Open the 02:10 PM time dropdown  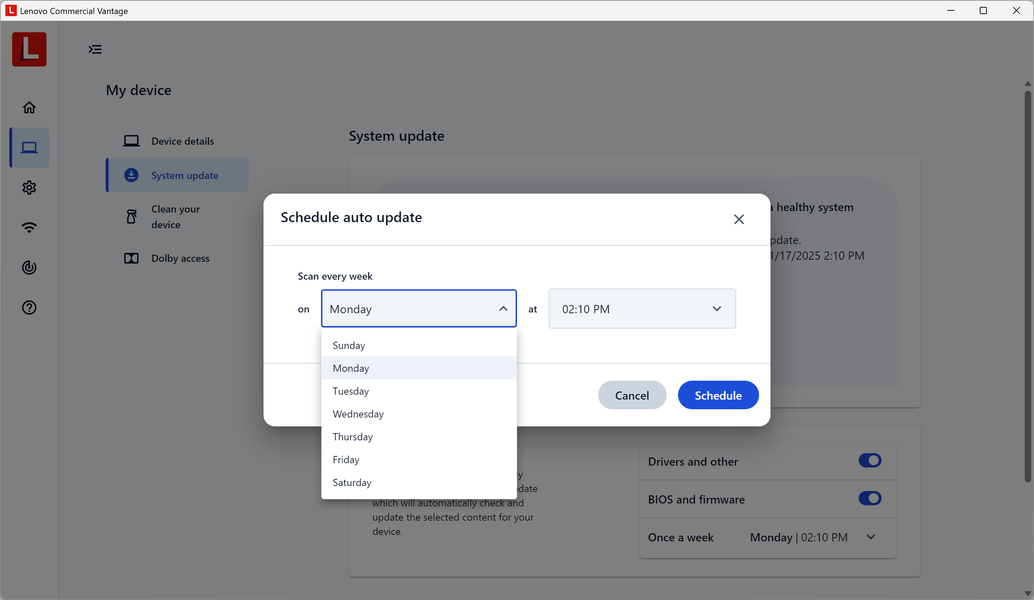(x=642, y=309)
